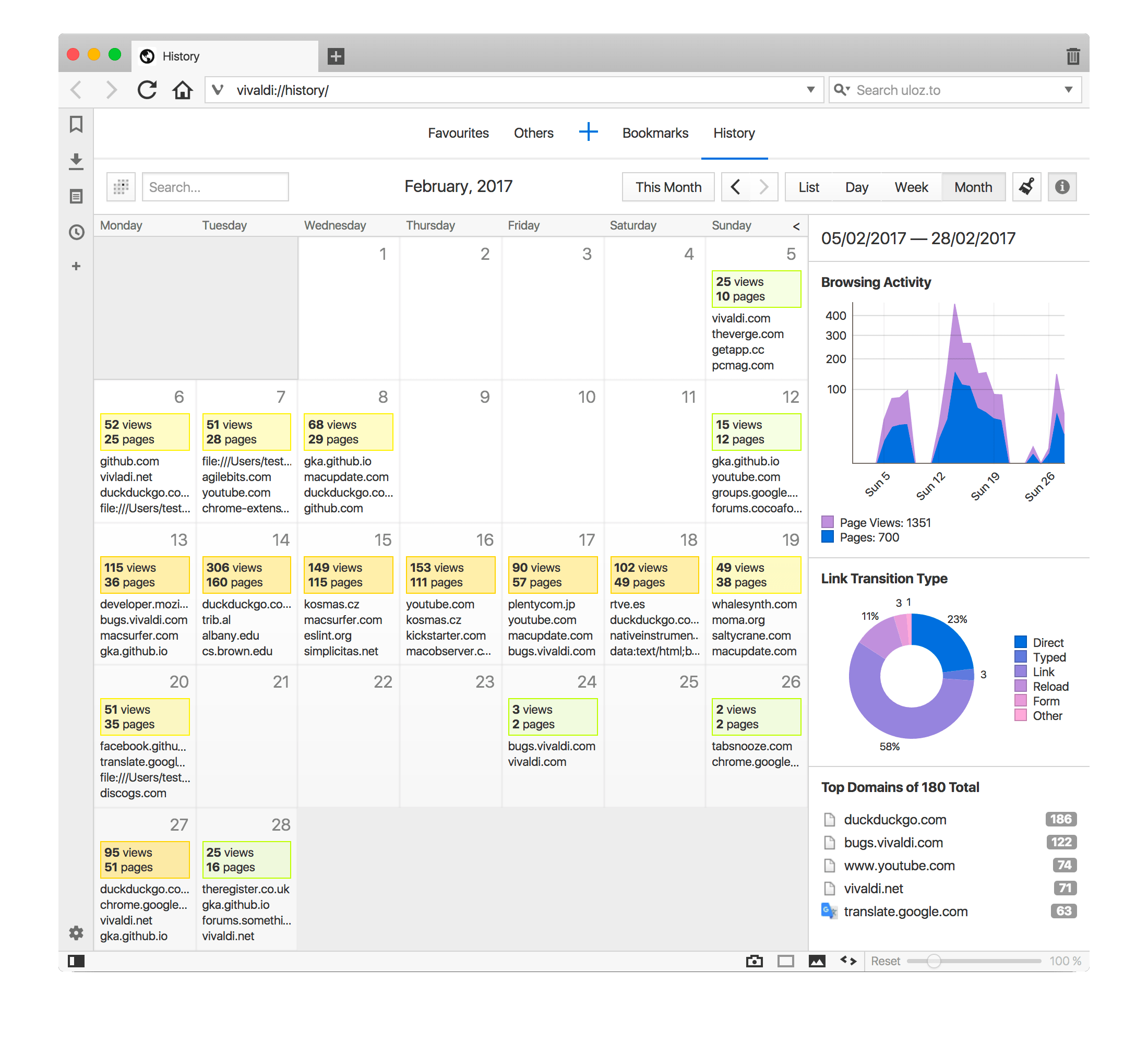Click the page actions code brackets icon
The width and height of the screenshot is (1148, 1055).
coord(848,961)
